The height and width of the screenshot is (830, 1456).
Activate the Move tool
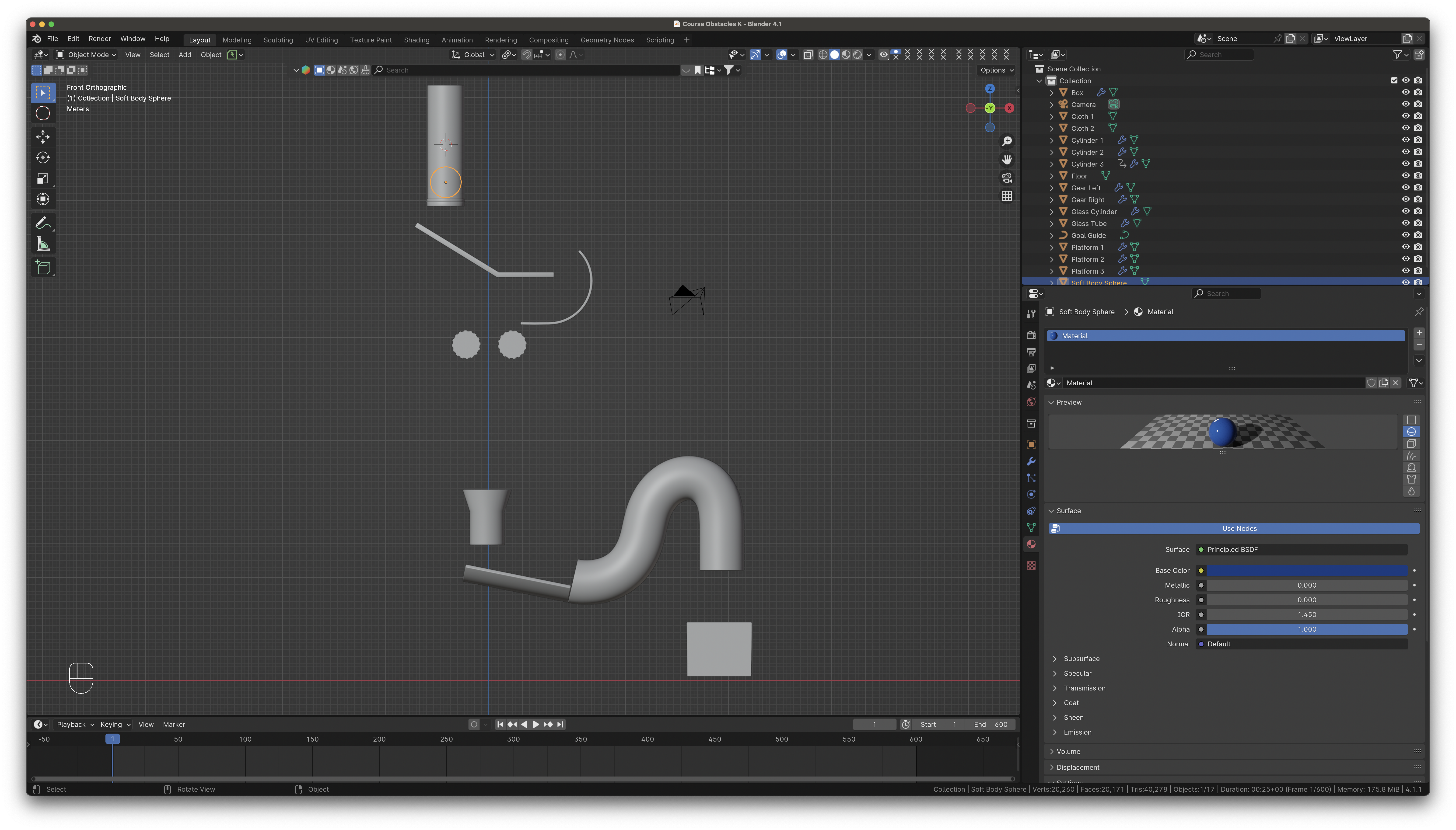(x=43, y=137)
